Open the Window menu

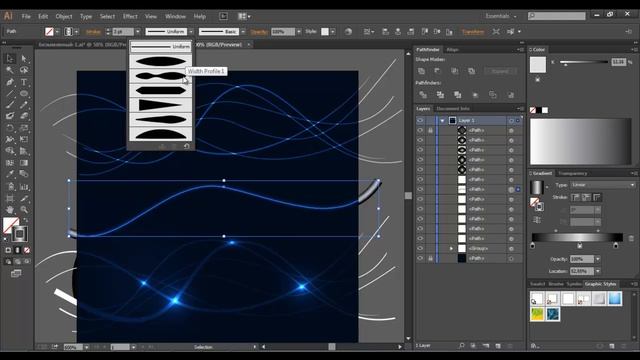click(176, 16)
